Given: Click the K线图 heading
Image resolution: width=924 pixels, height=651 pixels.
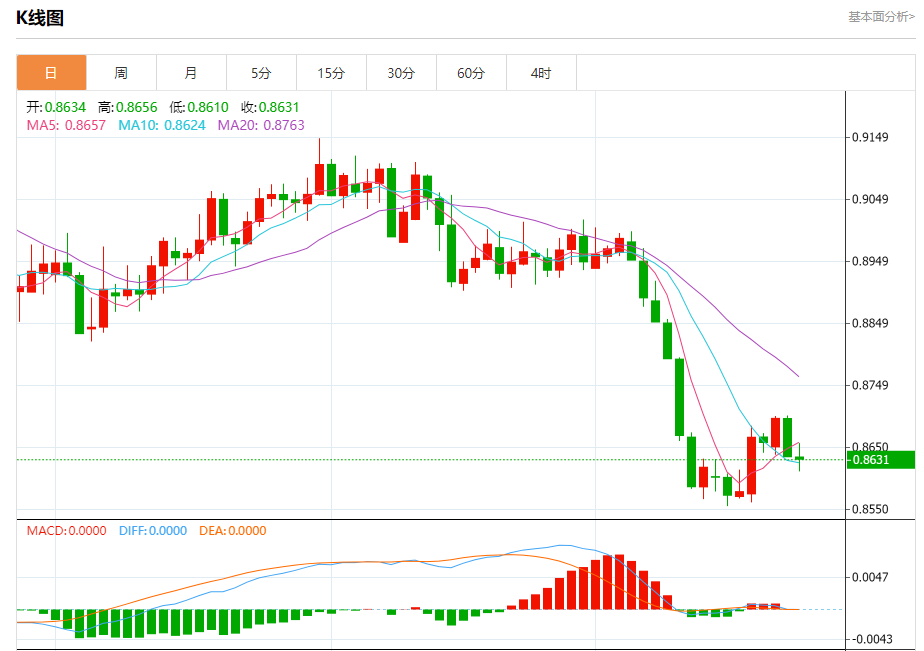Looking at the screenshot, I should pos(39,18).
